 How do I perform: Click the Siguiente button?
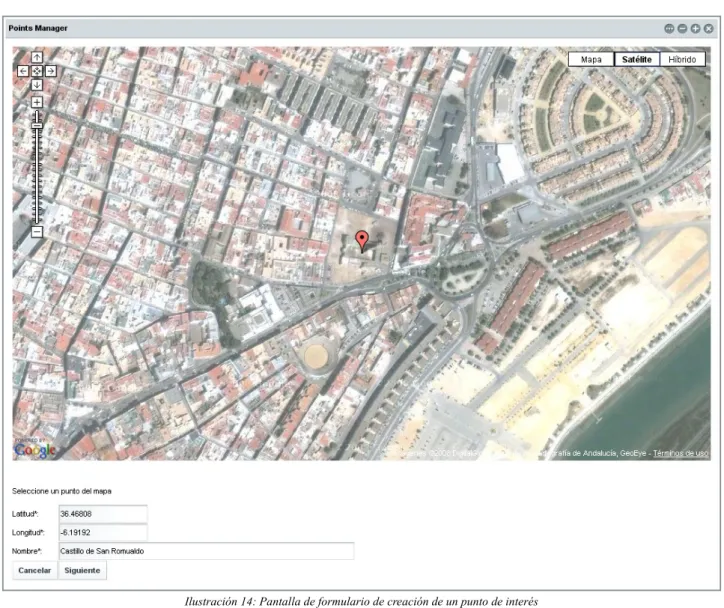82,571
